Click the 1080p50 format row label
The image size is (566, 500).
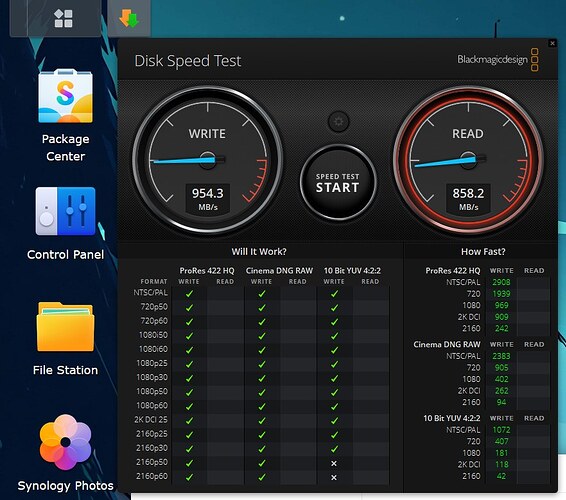click(152, 391)
